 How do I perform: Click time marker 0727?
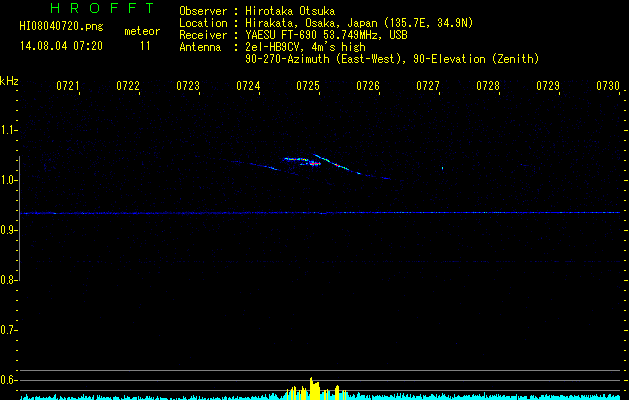(428, 86)
